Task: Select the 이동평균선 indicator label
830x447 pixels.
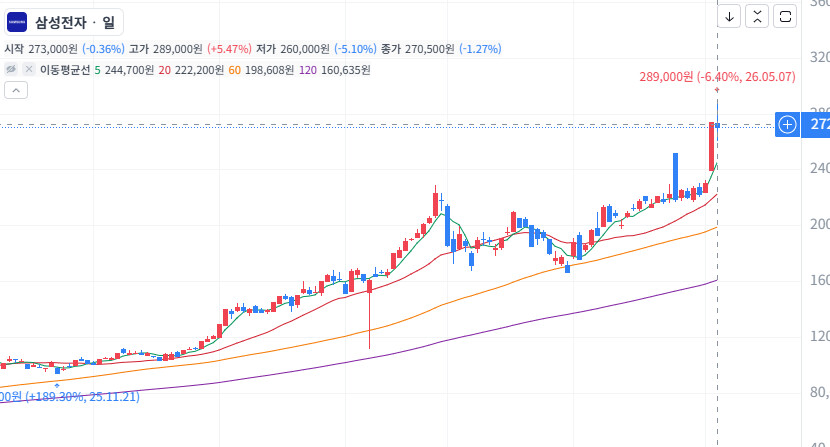Action: pyautogui.click(x=65, y=70)
